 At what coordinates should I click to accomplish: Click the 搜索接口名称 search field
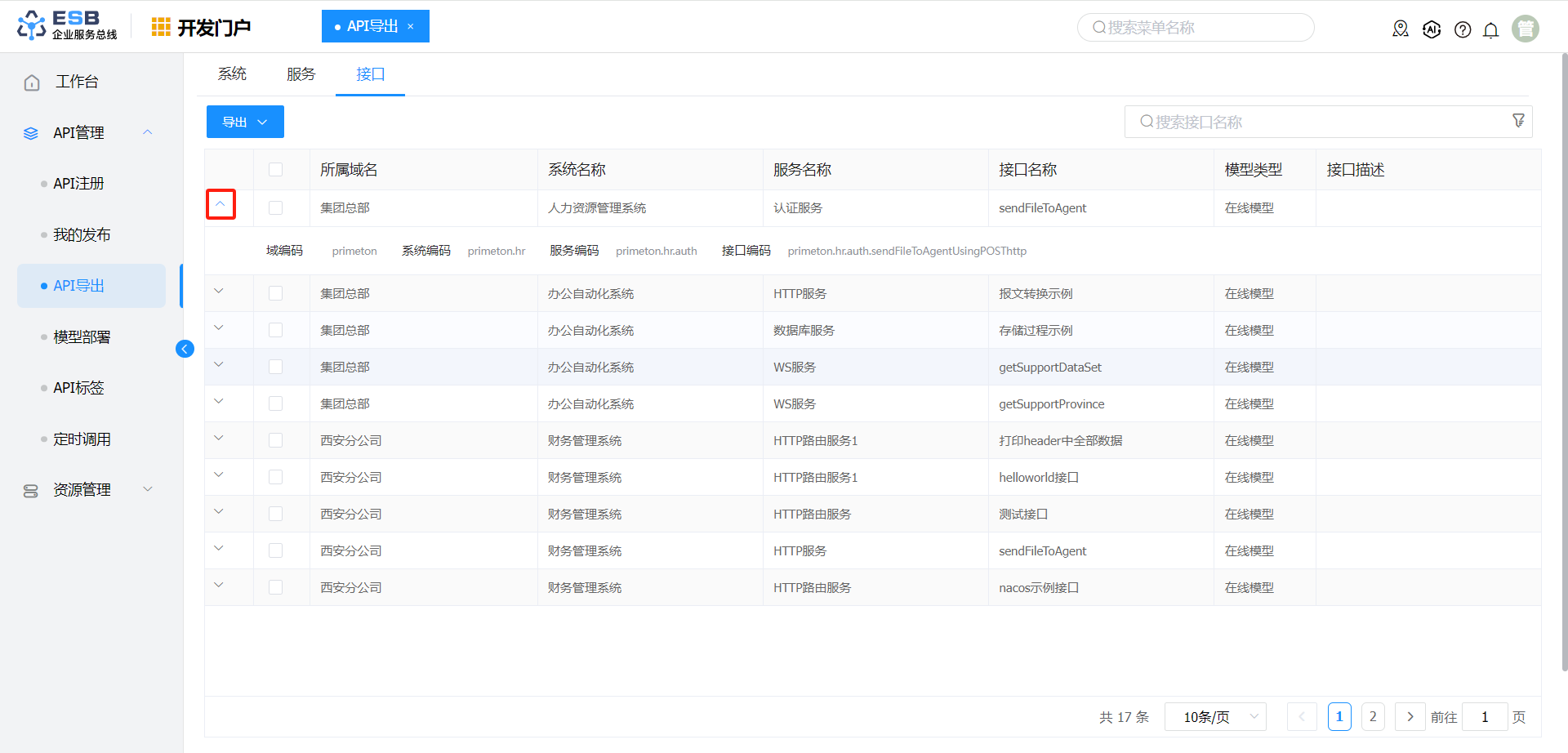pos(1315,122)
